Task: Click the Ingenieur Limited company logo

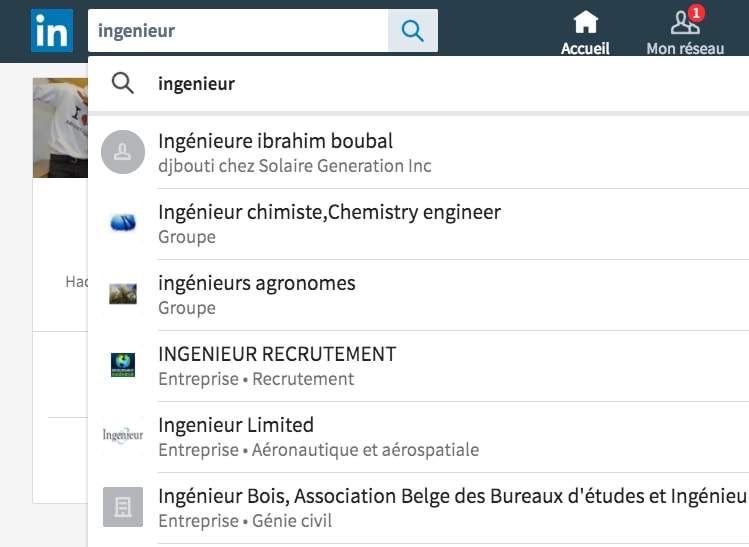Action: click(x=123, y=436)
